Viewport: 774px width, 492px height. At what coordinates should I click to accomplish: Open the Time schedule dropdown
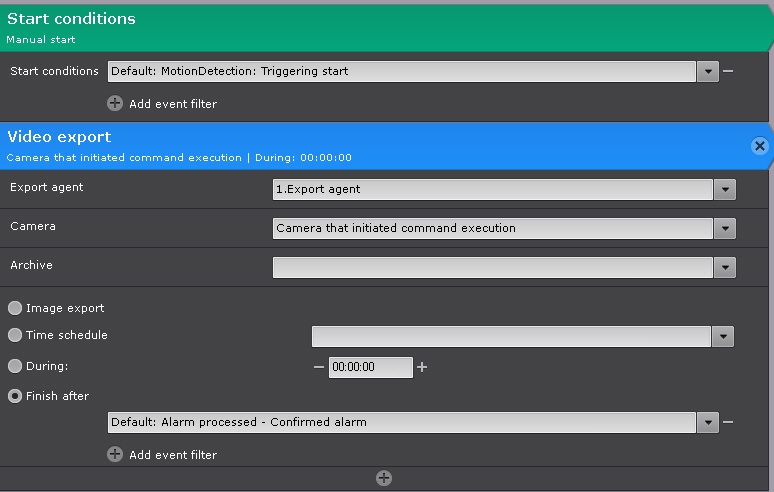coord(723,337)
